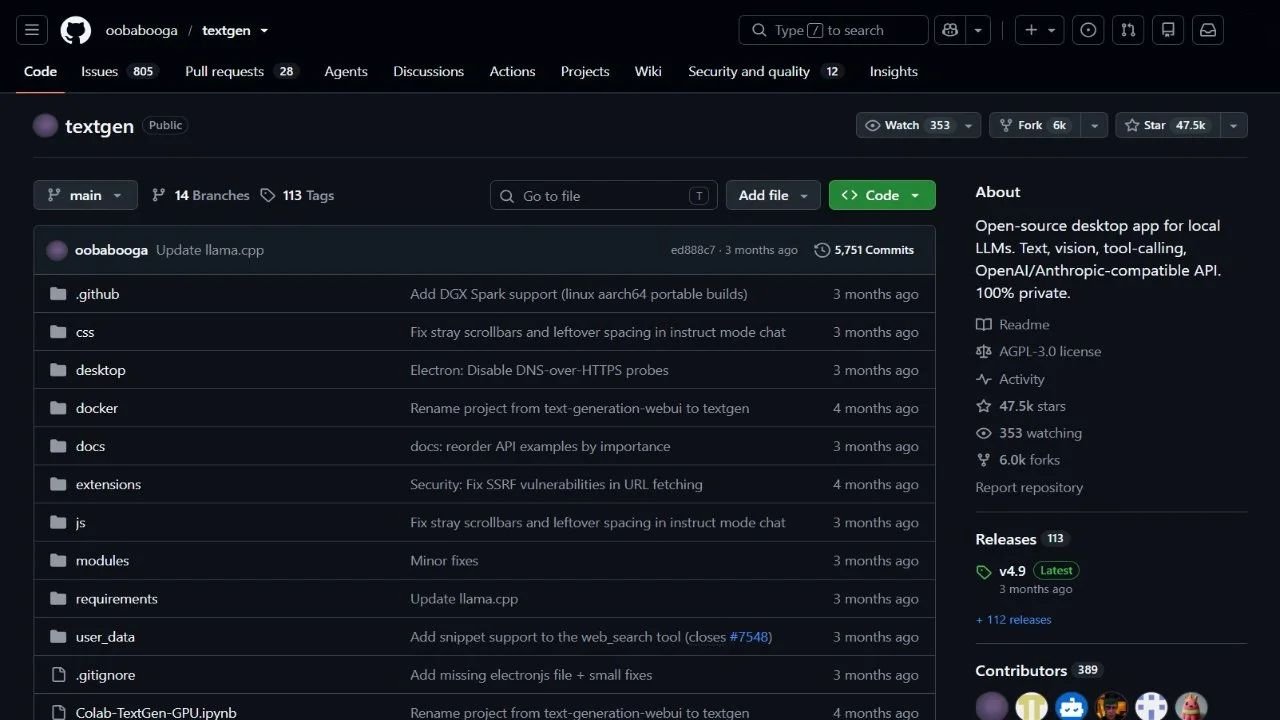This screenshot has height=720, width=1280.
Task: Open Copilot chat icon
Action: pos(950,30)
